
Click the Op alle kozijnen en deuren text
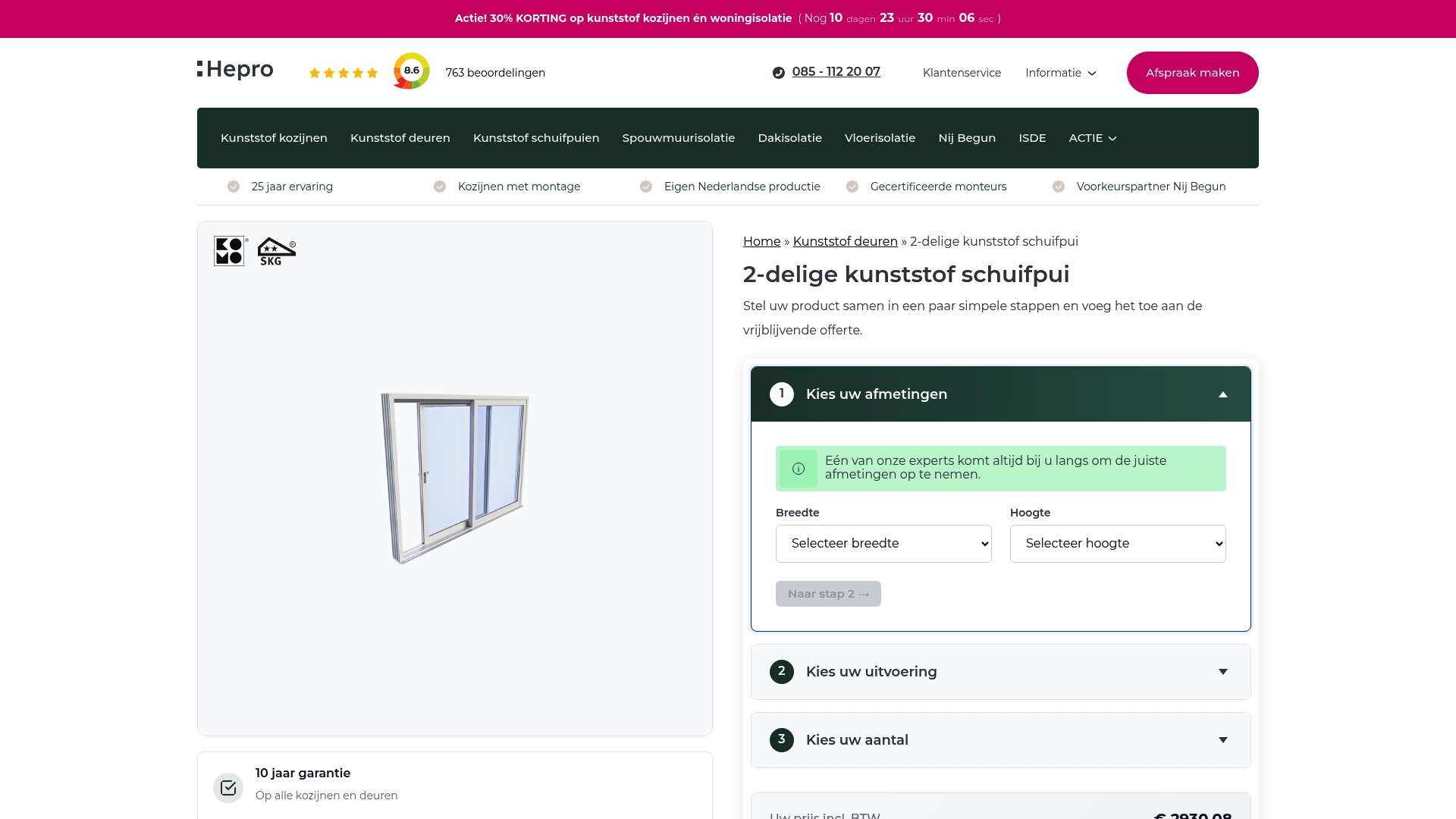326,795
